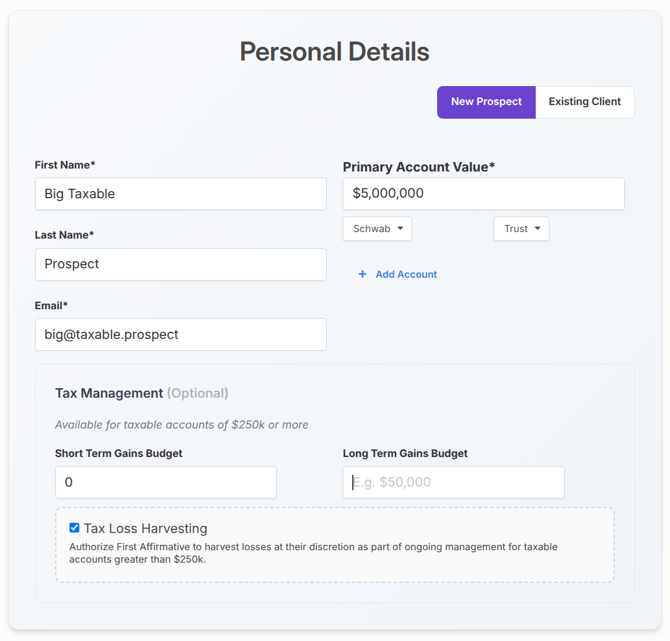Click into the Last Name field
Screen dimensions: 670x641
point(180,264)
